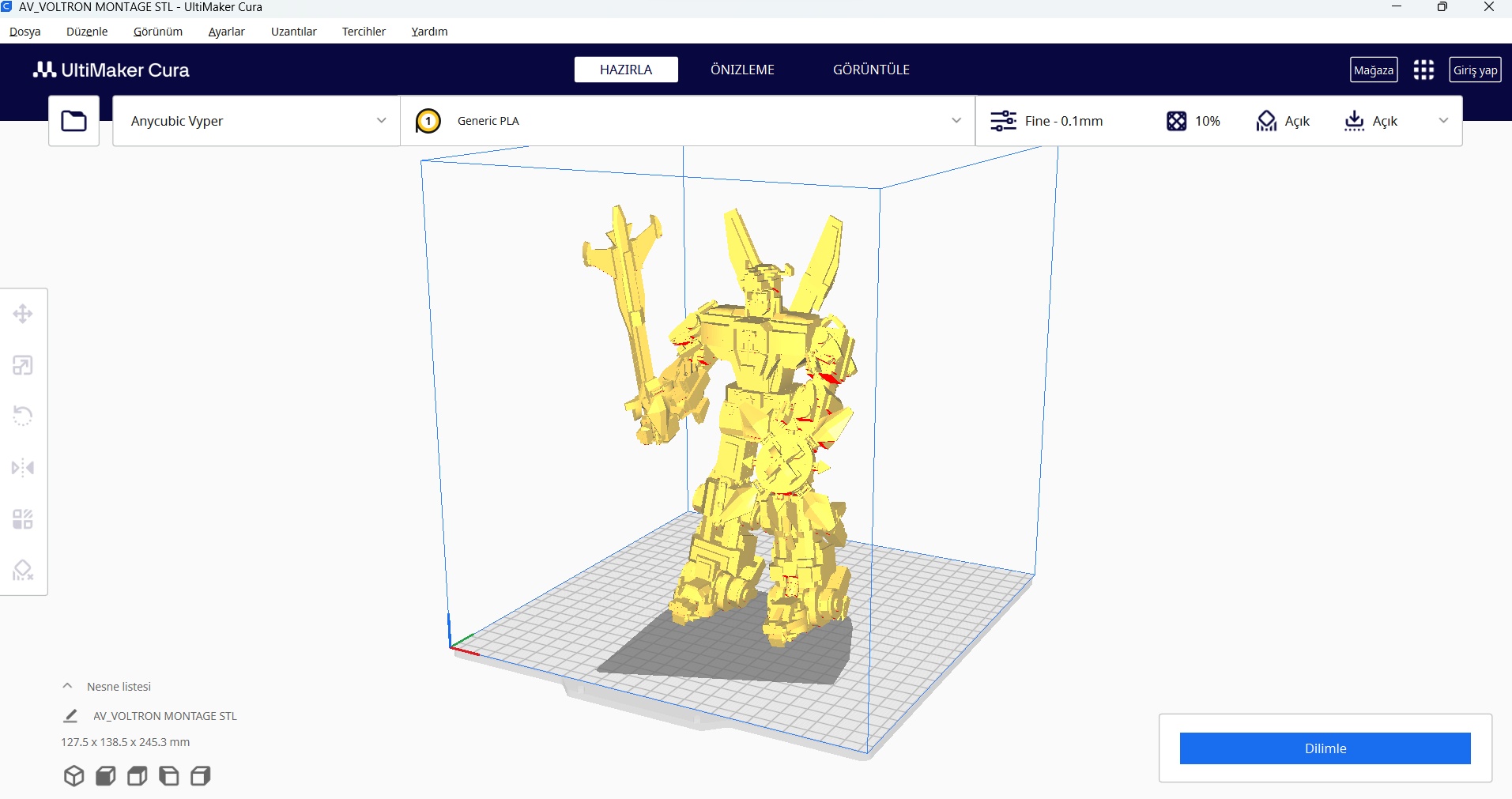
Task: Open the Tercihler menu
Action: pyautogui.click(x=364, y=32)
